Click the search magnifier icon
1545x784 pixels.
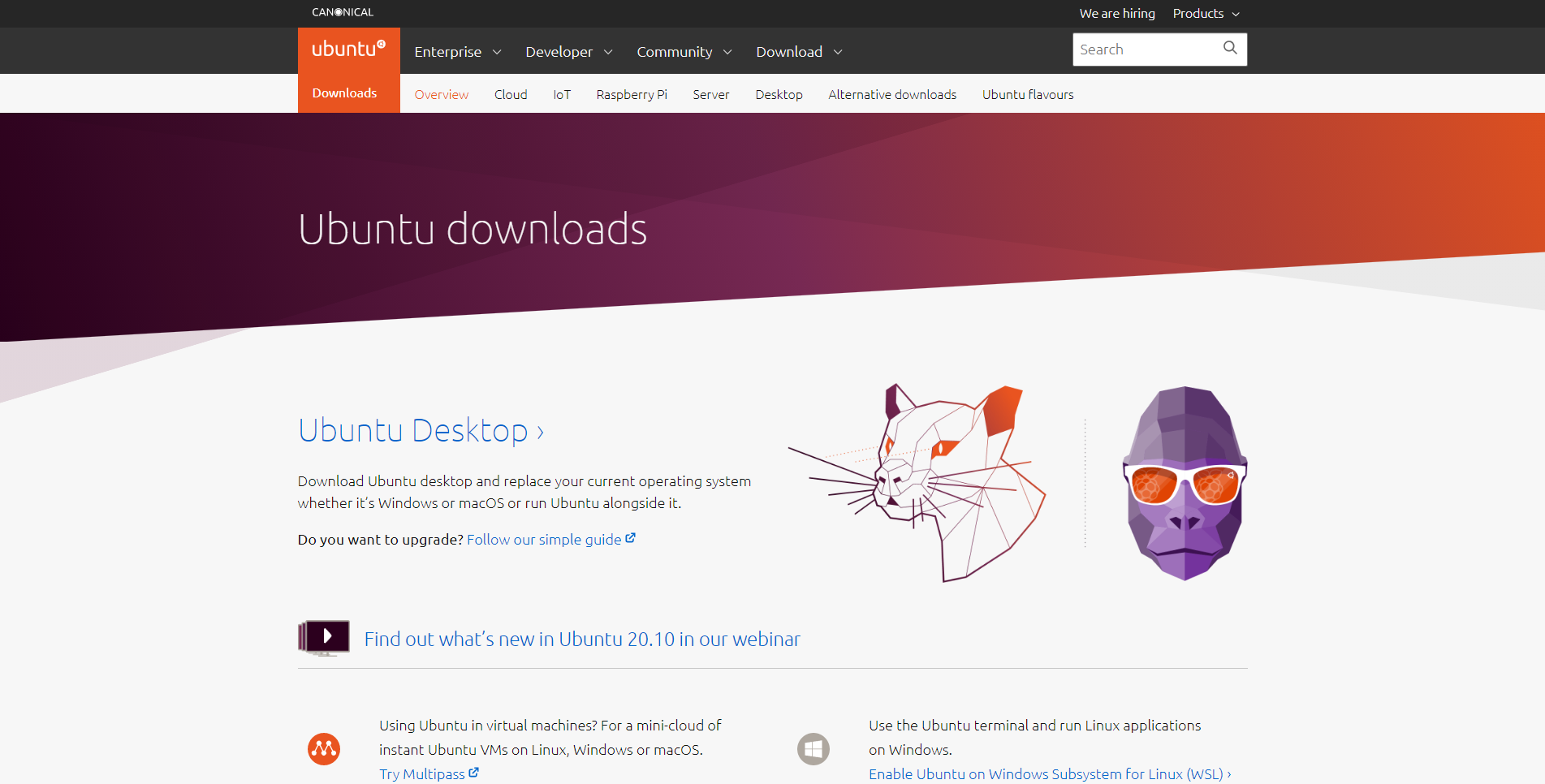tap(1230, 48)
